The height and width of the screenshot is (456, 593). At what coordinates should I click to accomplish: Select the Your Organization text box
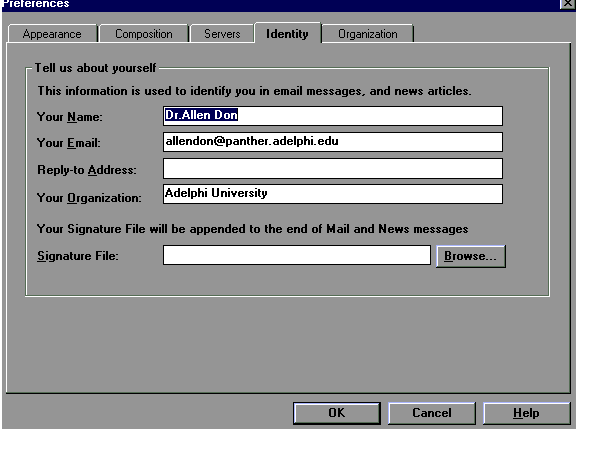pos(333,194)
